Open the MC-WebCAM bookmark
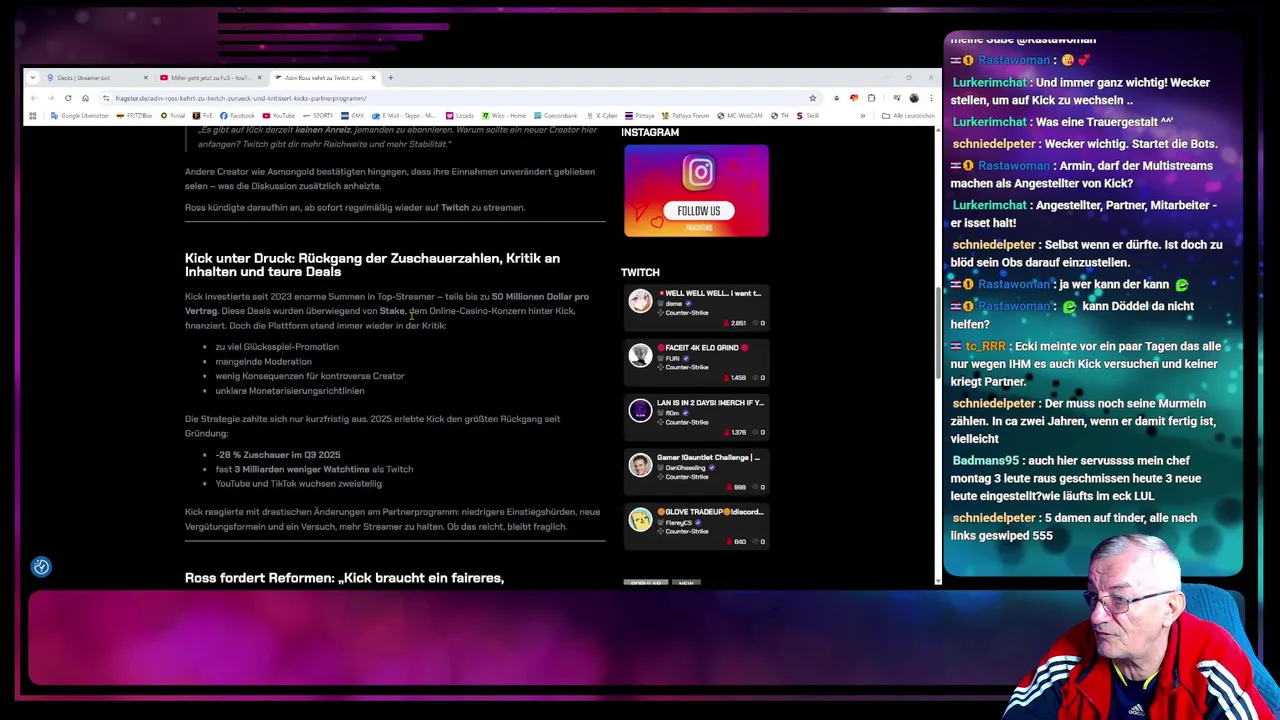This screenshot has height=720, width=1280. (740, 116)
